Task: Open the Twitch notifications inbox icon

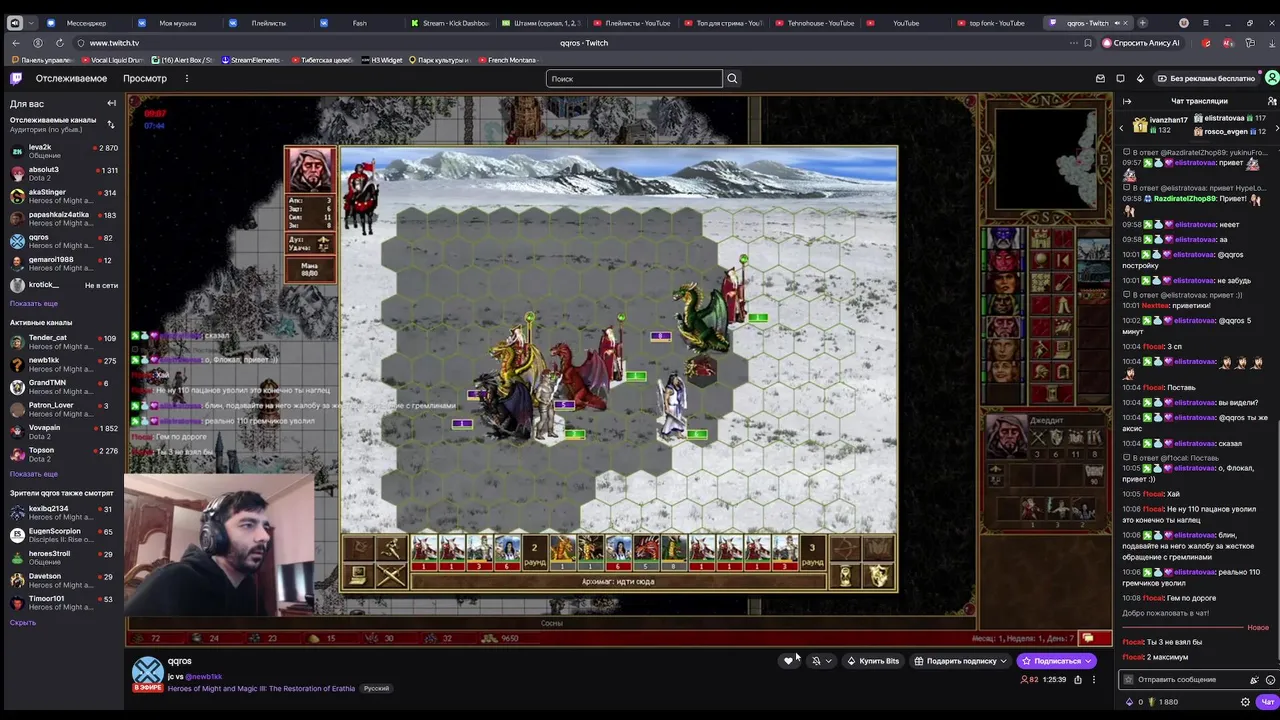Action: pos(1100,78)
